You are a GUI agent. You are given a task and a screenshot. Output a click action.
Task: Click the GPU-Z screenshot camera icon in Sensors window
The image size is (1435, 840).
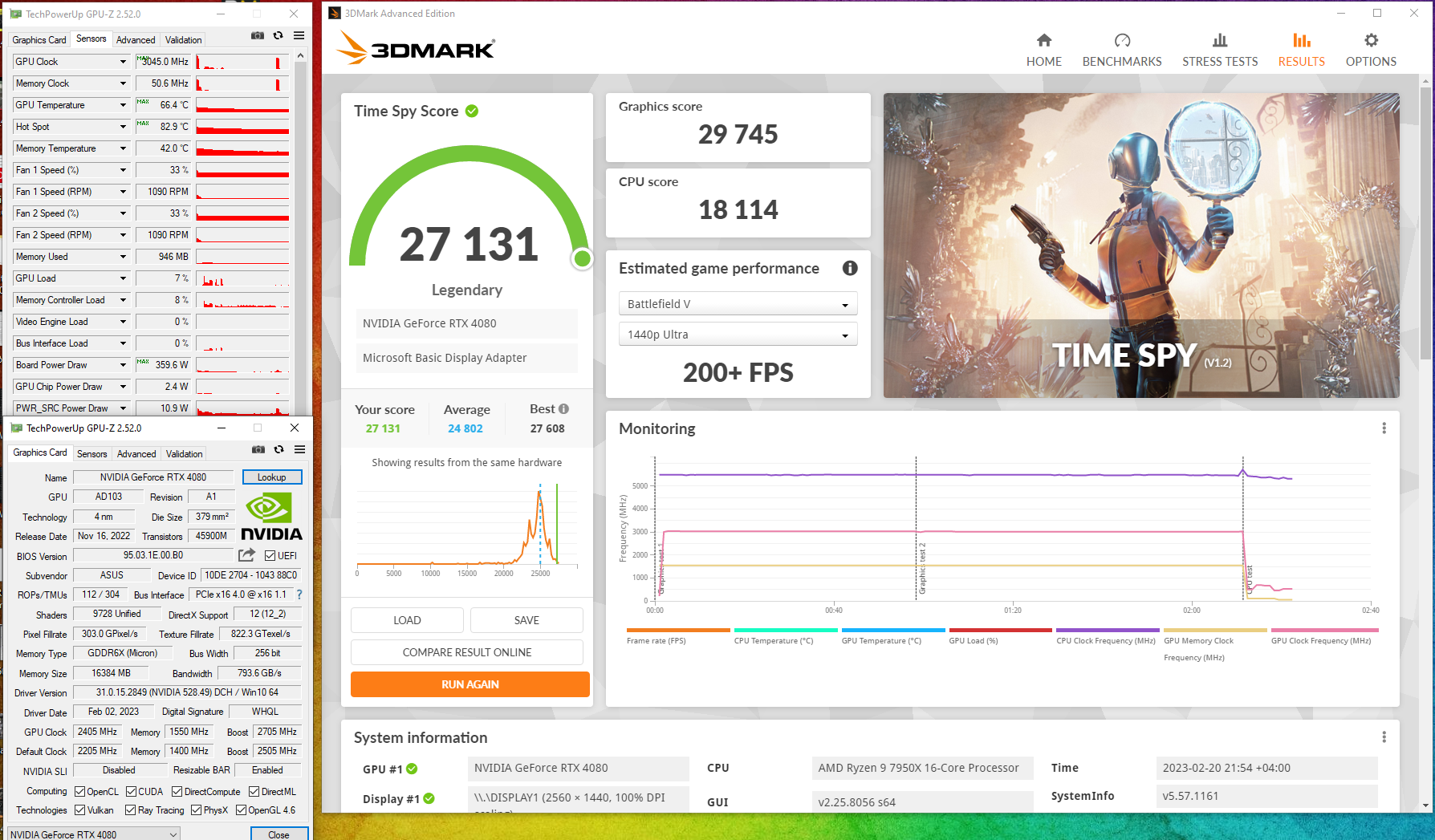(258, 36)
